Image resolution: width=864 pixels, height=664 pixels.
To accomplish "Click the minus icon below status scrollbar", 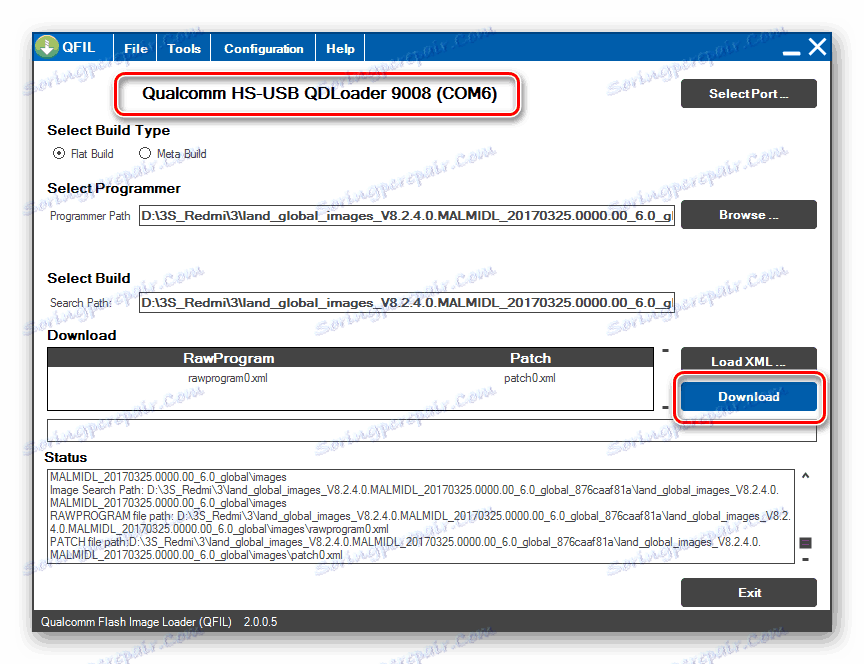I will (x=806, y=559).
